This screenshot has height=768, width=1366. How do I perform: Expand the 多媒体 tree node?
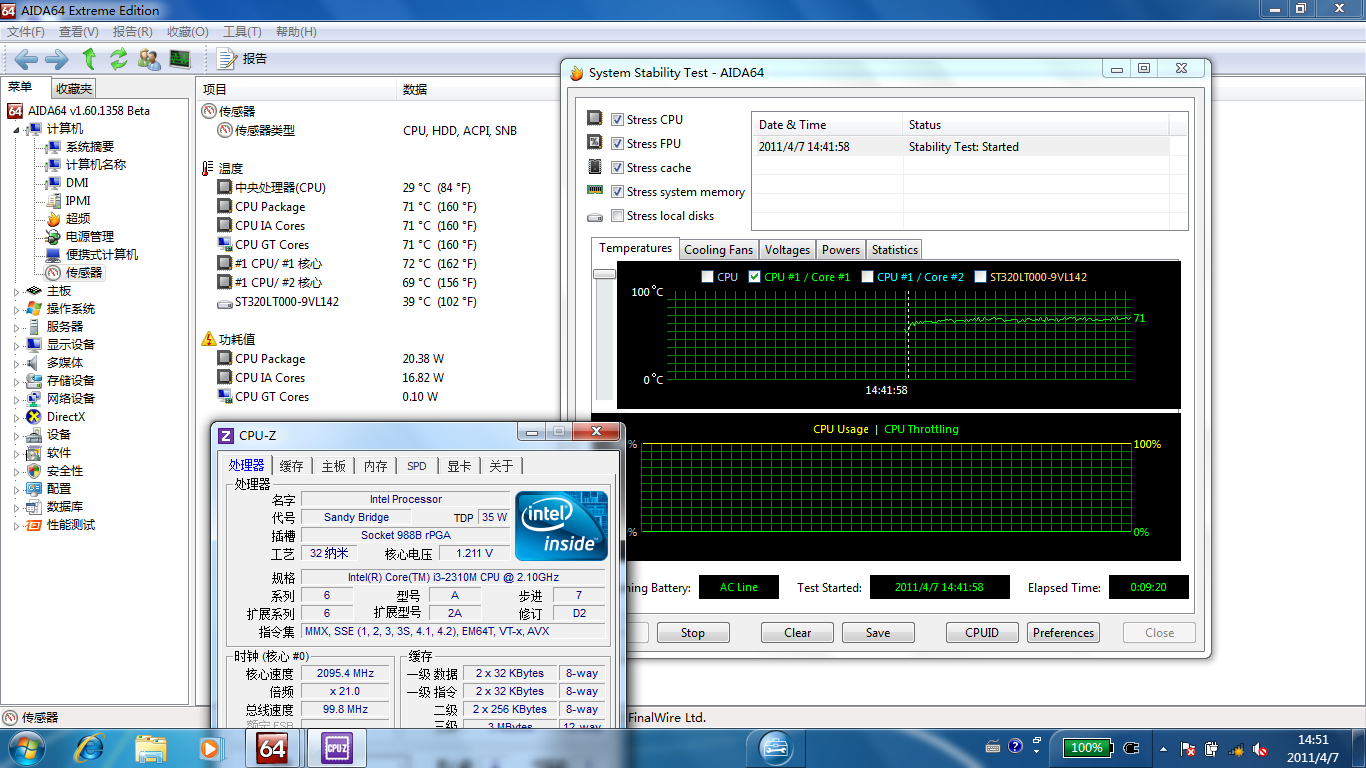point(16,363)
